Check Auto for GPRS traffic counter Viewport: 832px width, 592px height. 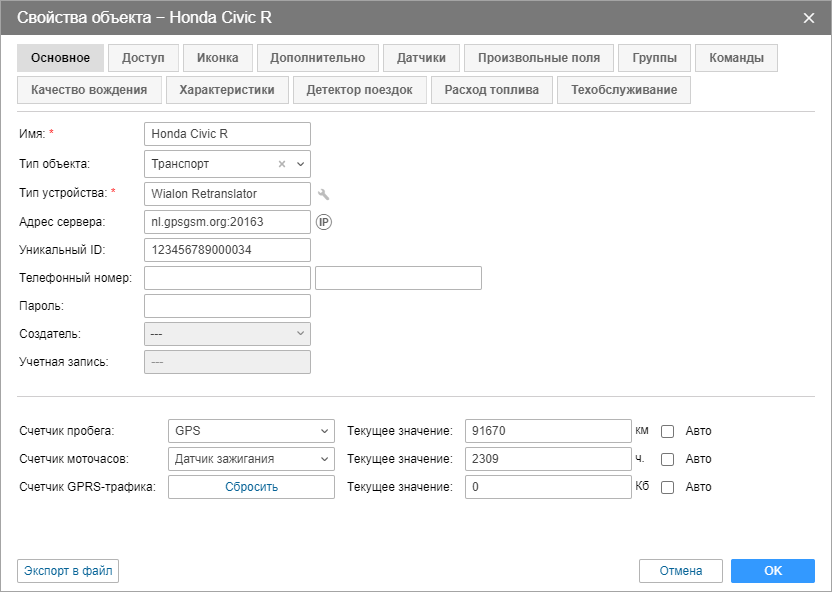[x=668, y=487]
